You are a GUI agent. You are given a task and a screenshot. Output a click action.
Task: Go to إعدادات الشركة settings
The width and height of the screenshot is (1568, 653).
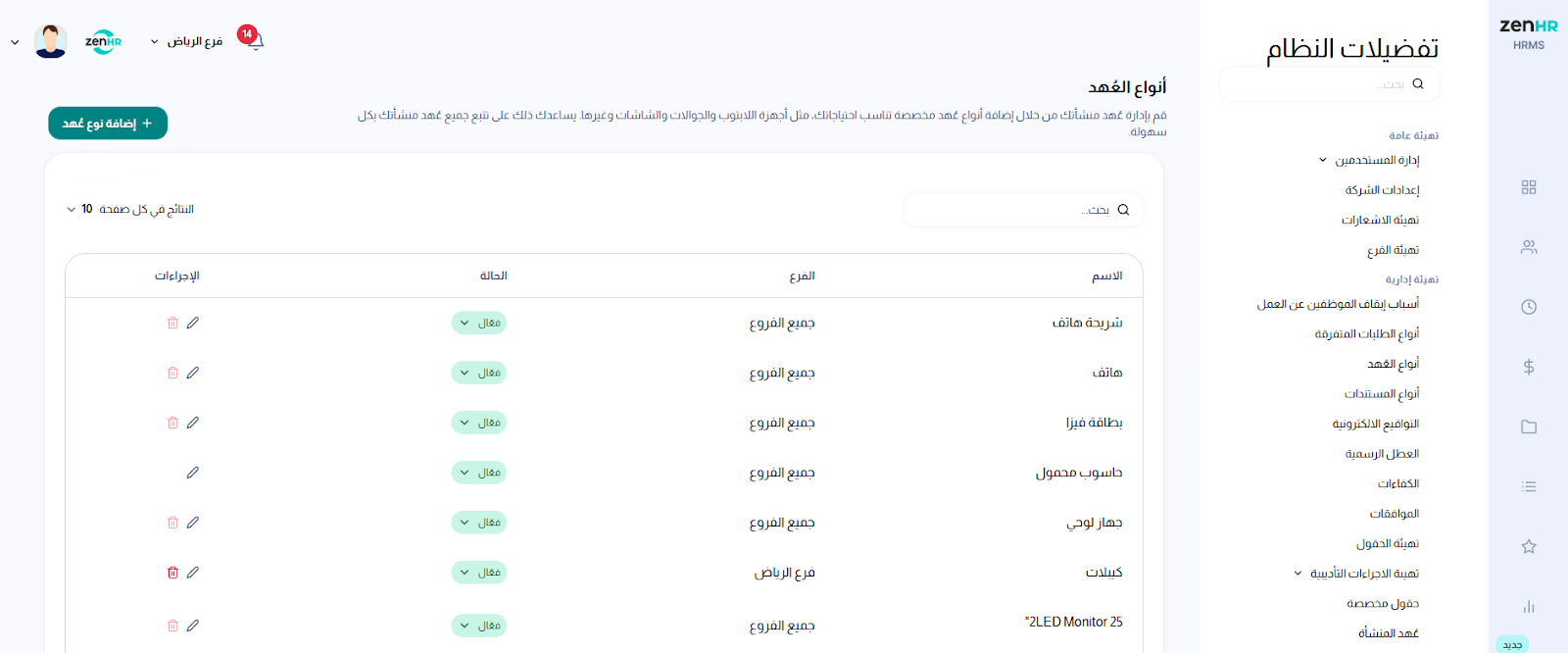pyautogui.click(x=1382, y=190)
